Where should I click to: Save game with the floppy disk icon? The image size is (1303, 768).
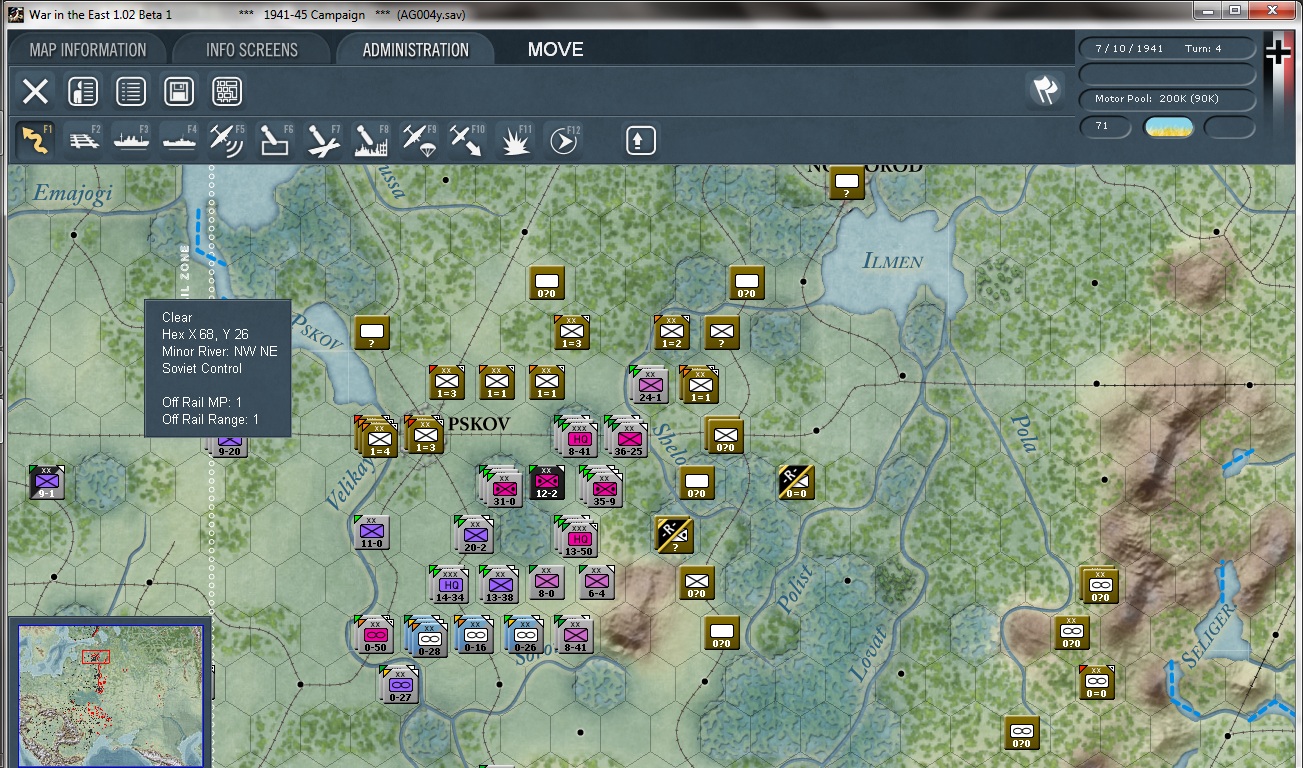(179, 92)
